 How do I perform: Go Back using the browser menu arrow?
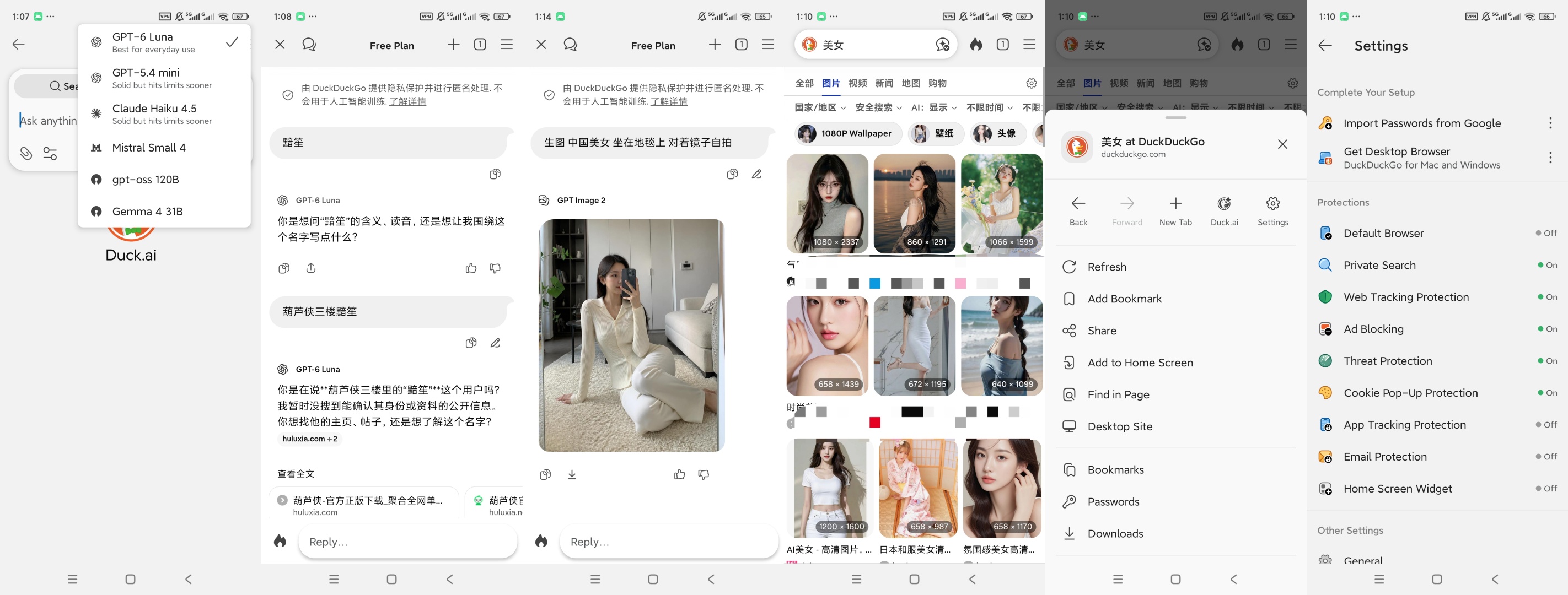tap(1078, 210)
